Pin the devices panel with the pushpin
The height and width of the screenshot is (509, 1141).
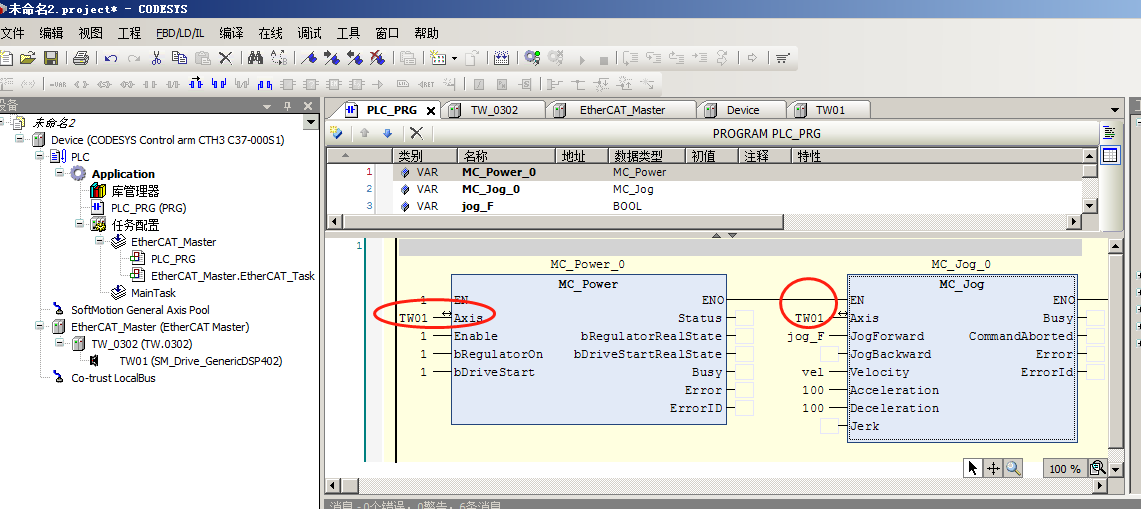289,106
